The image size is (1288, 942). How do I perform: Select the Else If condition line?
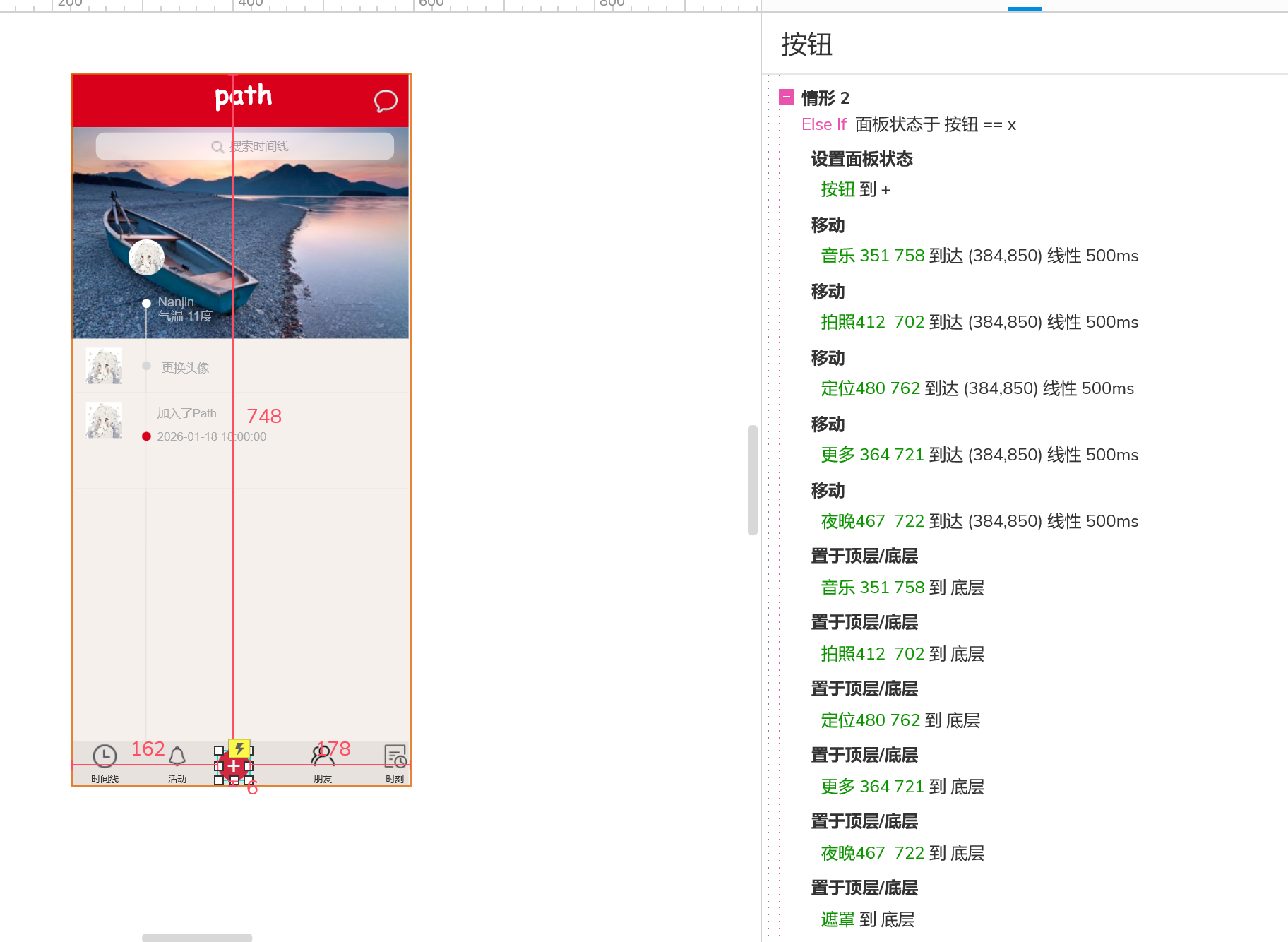(x=909, y=125)
